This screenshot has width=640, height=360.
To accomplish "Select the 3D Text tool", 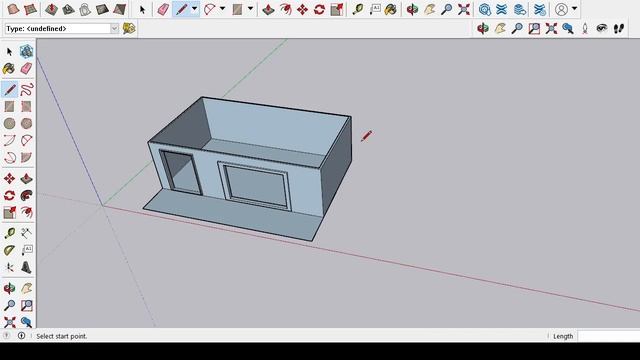I will pos(26,267).
